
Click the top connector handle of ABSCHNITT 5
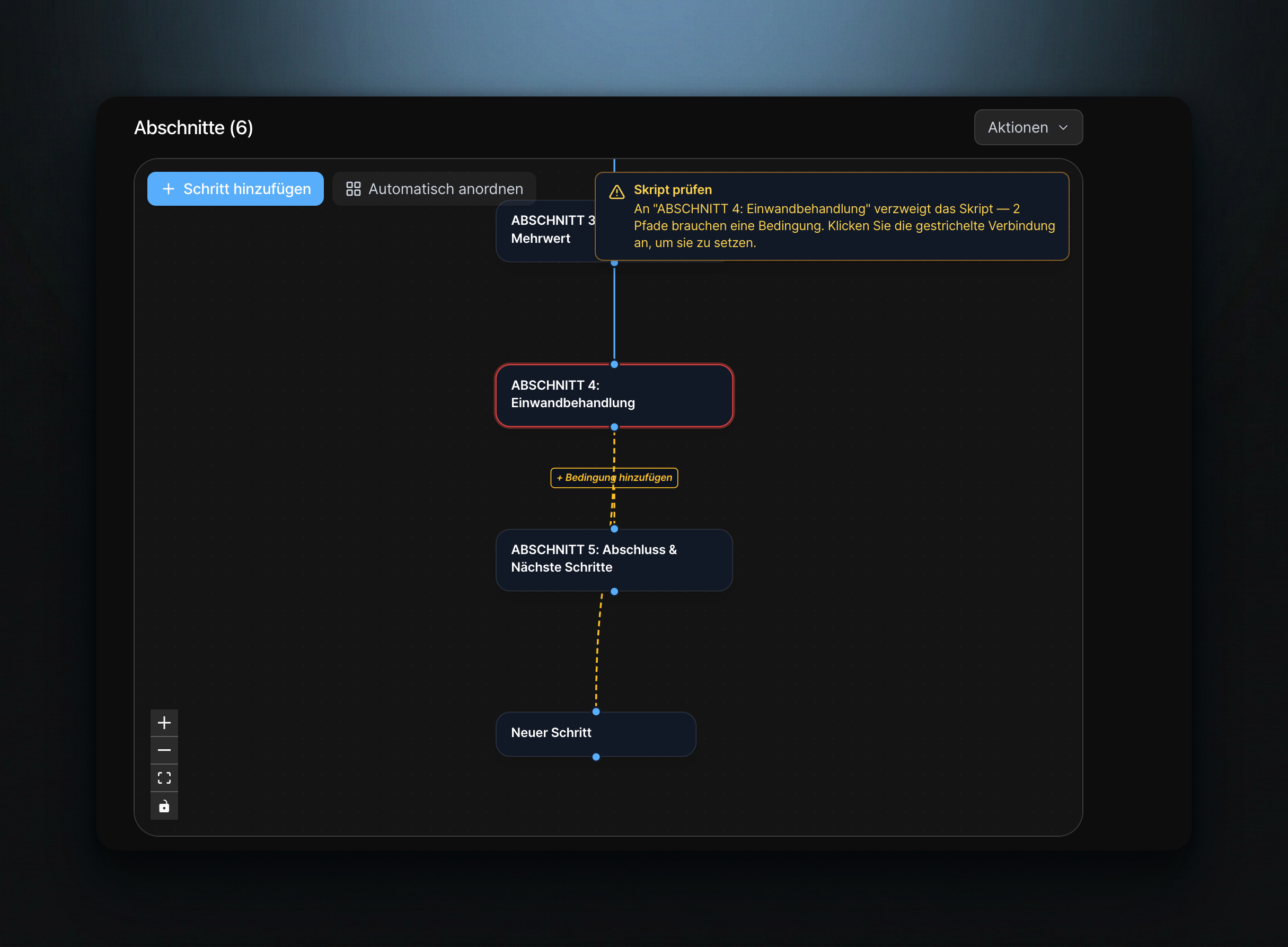pos(614,529)
